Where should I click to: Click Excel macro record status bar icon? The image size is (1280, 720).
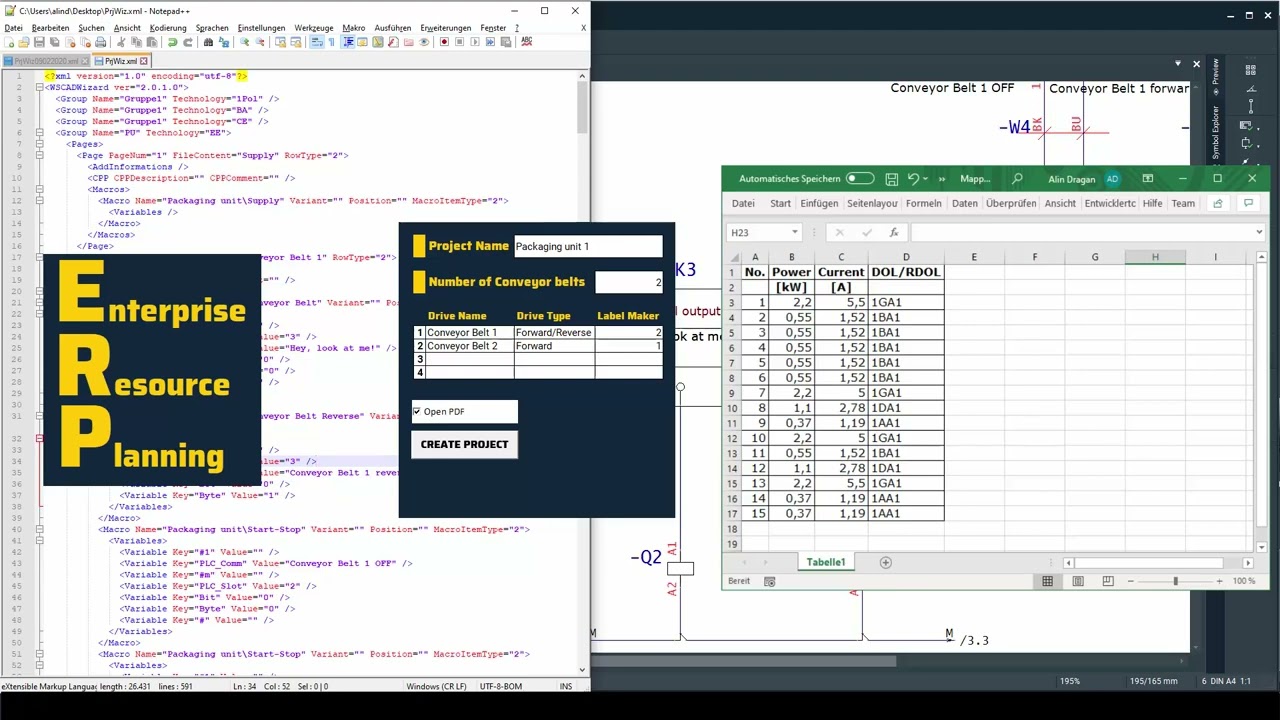(769, 581)
